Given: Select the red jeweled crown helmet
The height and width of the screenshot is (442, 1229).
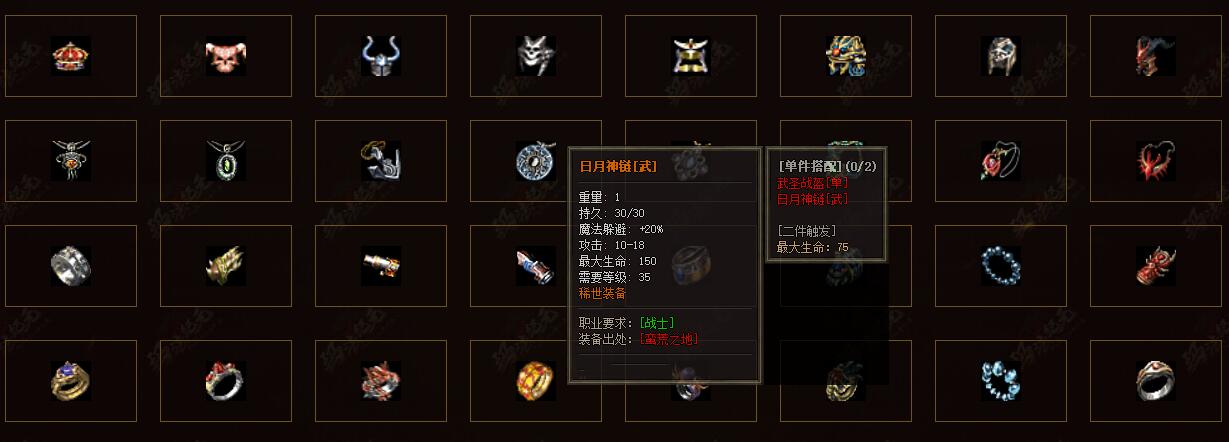Looking at the screenshot, I should tap(71, 56).
